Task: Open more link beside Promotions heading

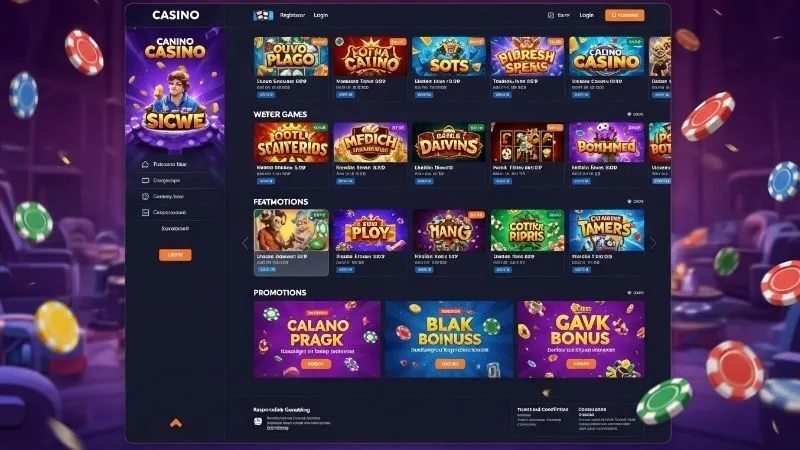Action: 635,293
